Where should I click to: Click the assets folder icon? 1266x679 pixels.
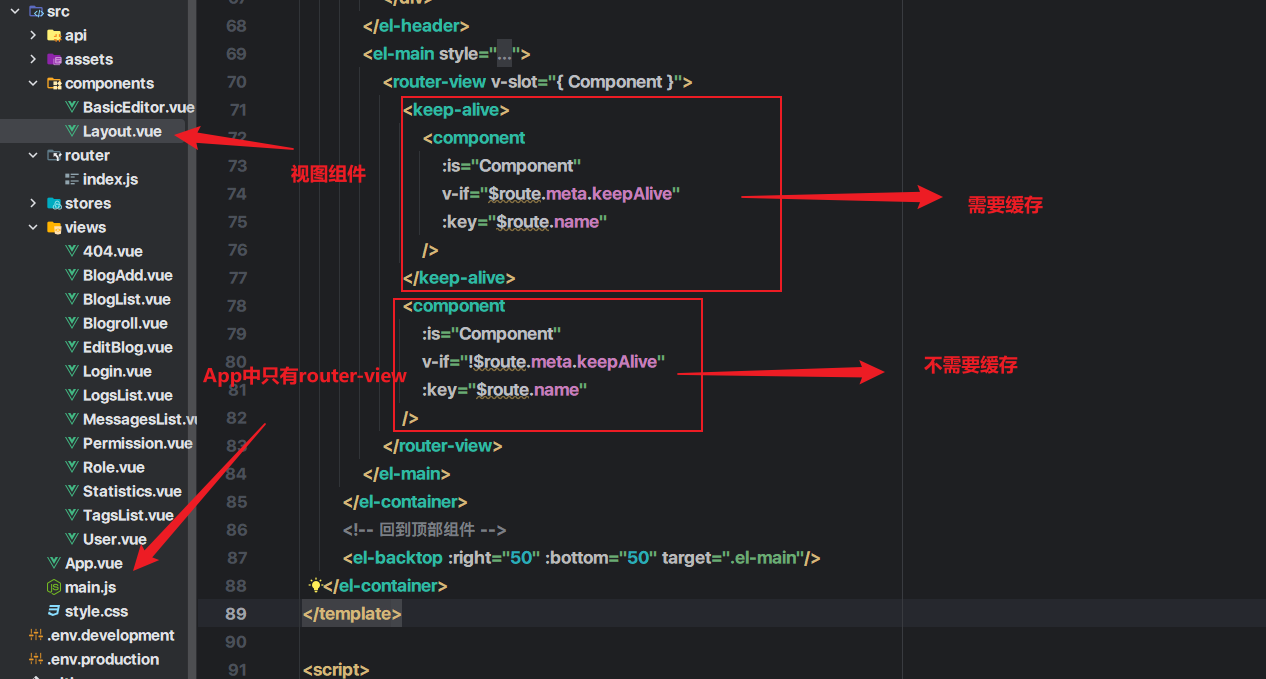coord(54,59)
